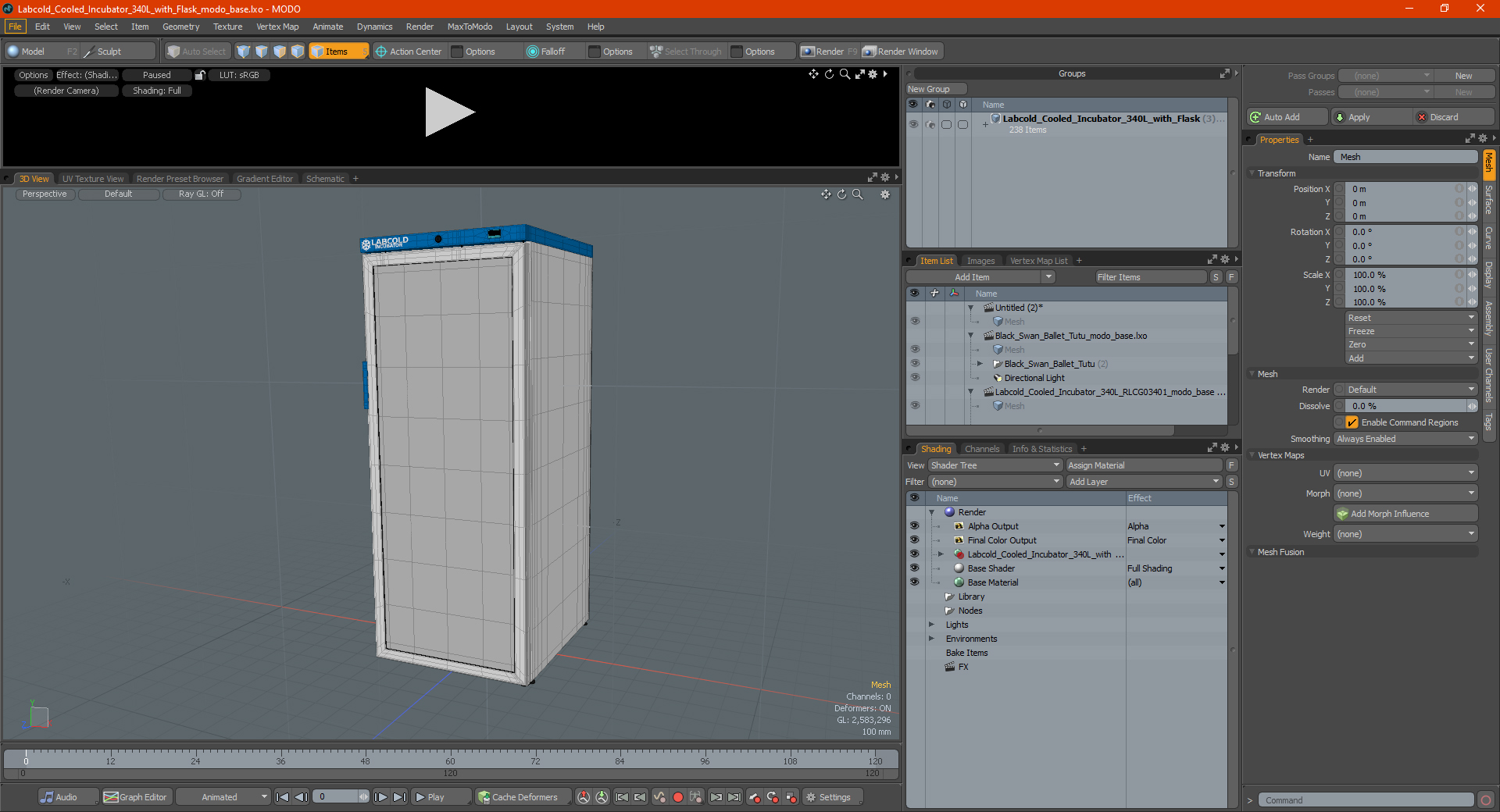The height and width of the screenshot is (812, 1500).
Task: Select the Falloff tool icon
Action: (x=533, y=52)
